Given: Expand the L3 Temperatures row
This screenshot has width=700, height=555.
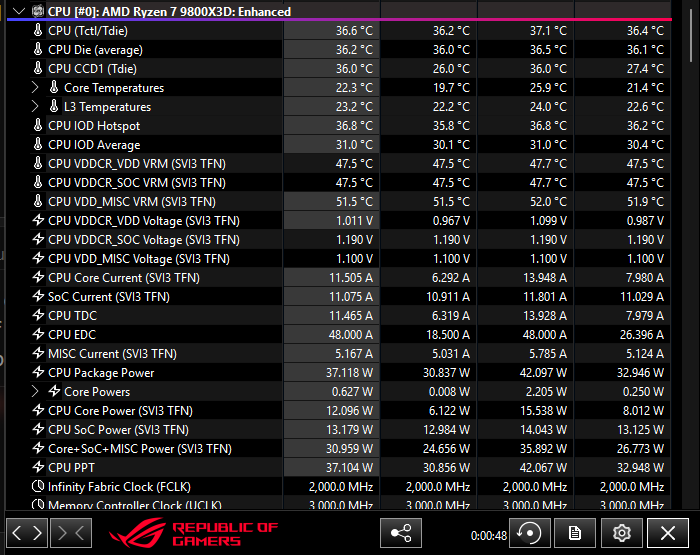Looking at the screenshot, I should pyautogui.click(x=35, y=107).
